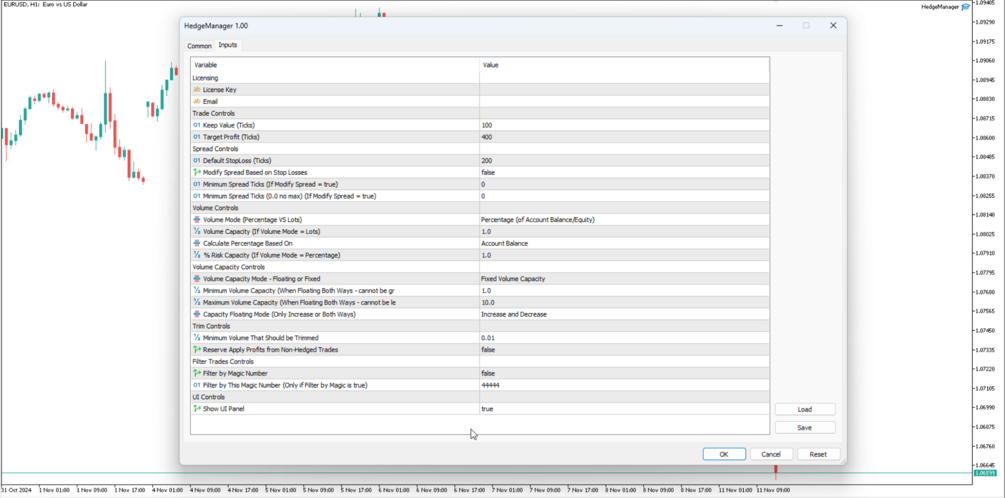Viewport: 1005px width, 498px height.
Task: Edit Maximum Volume Capacity value 10.0
Action: tap(624, 303)
